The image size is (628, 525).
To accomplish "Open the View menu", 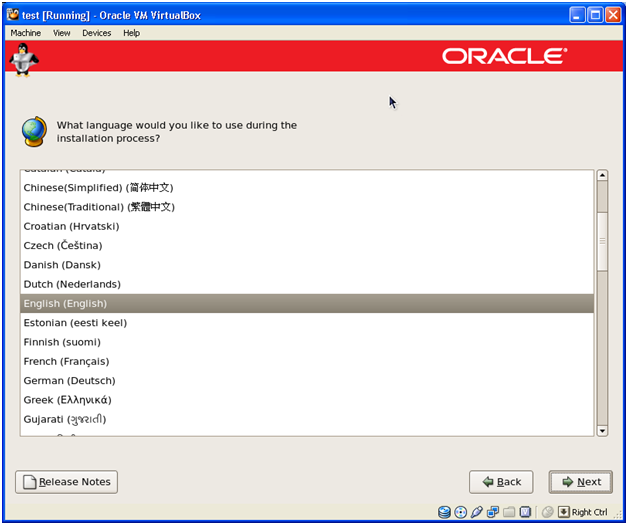I will (62, 33).
